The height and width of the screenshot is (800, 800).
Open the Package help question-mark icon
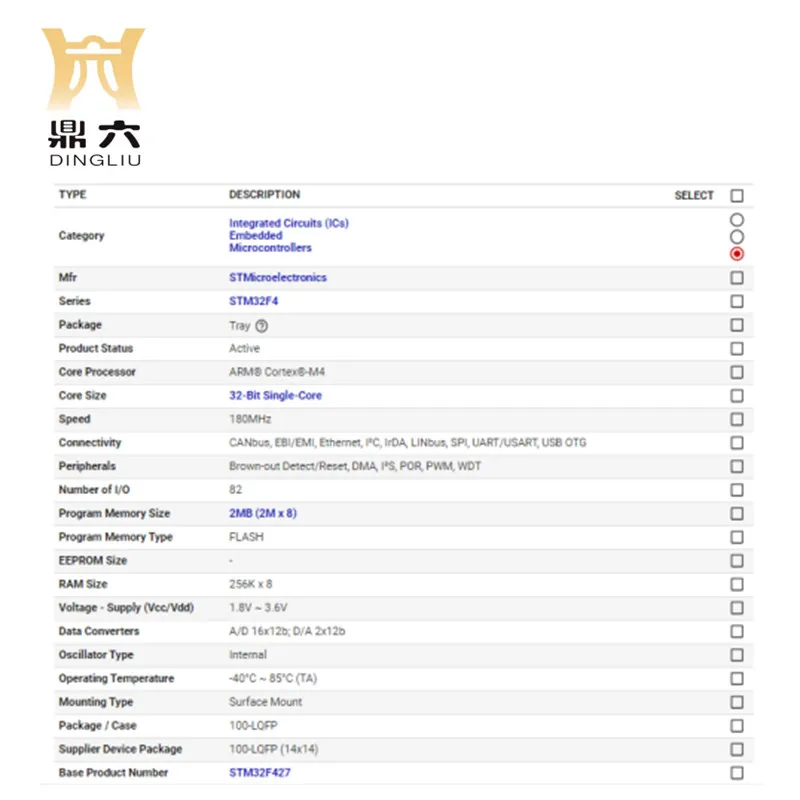click(261, 326)
